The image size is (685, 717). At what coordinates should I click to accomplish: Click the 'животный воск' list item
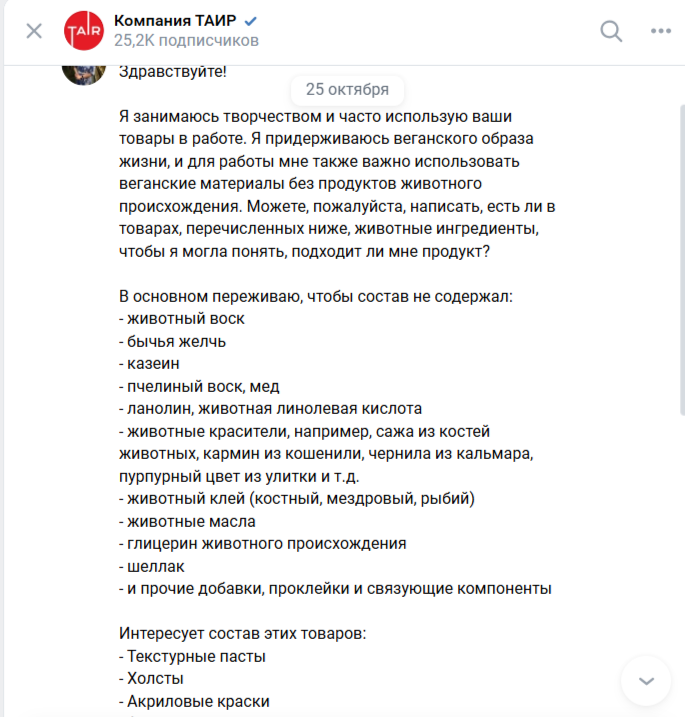(x=182, y=318)
